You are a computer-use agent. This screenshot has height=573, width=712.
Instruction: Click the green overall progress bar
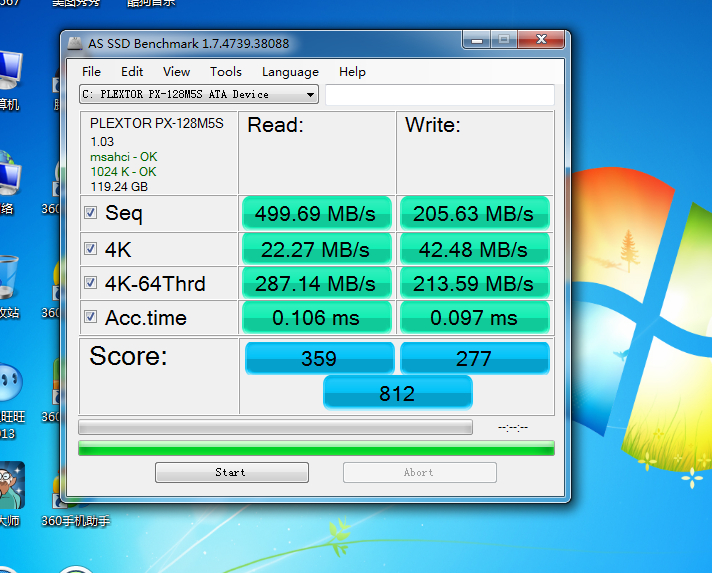(316, 448)
